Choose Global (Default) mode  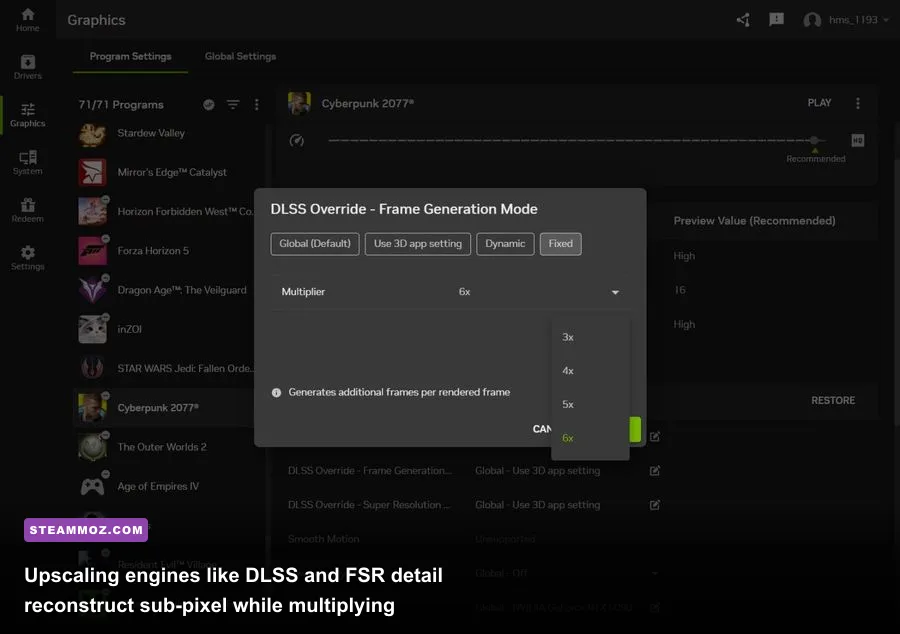pyautogui.click(x=315, y=244)
